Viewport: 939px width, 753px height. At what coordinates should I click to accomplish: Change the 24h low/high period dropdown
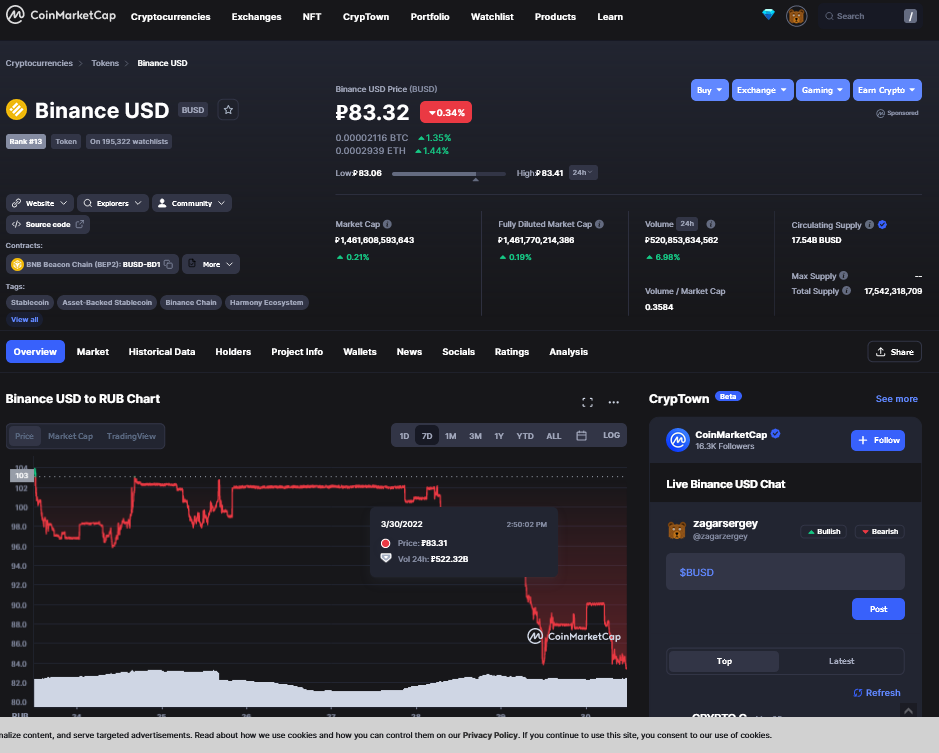tap(583, 173)
